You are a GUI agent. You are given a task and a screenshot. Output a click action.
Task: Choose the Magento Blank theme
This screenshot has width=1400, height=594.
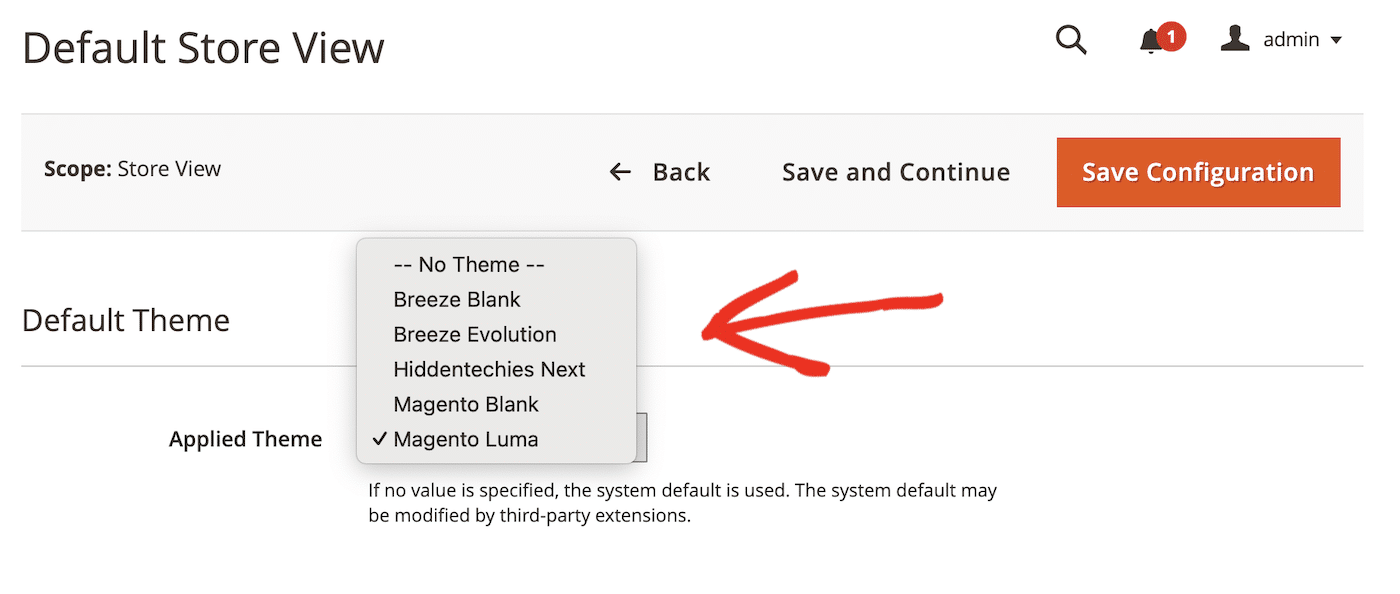pyautogui.click(x=466, y=405)
